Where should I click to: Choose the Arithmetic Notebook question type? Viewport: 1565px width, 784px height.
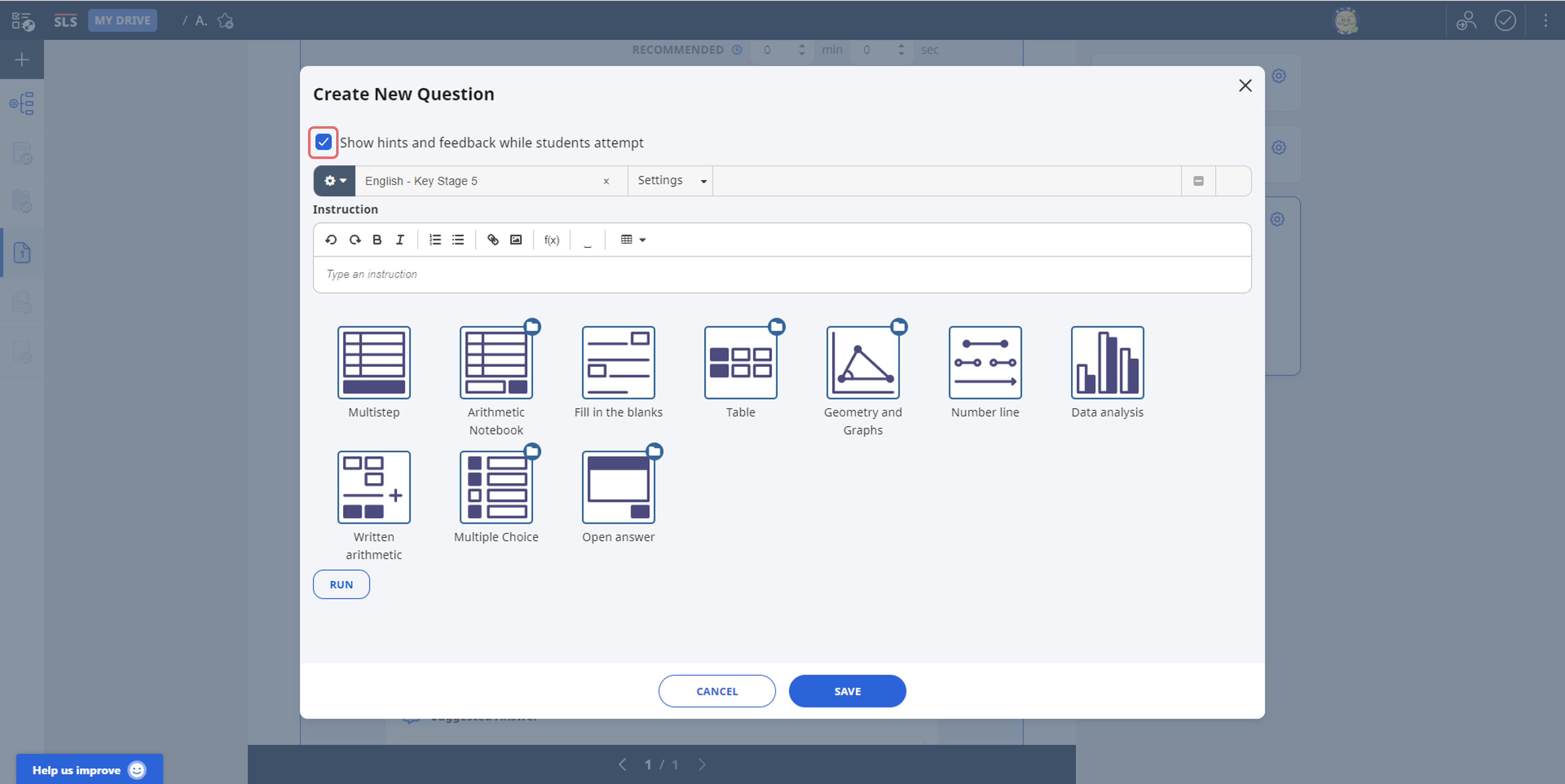tap(496, 363)
